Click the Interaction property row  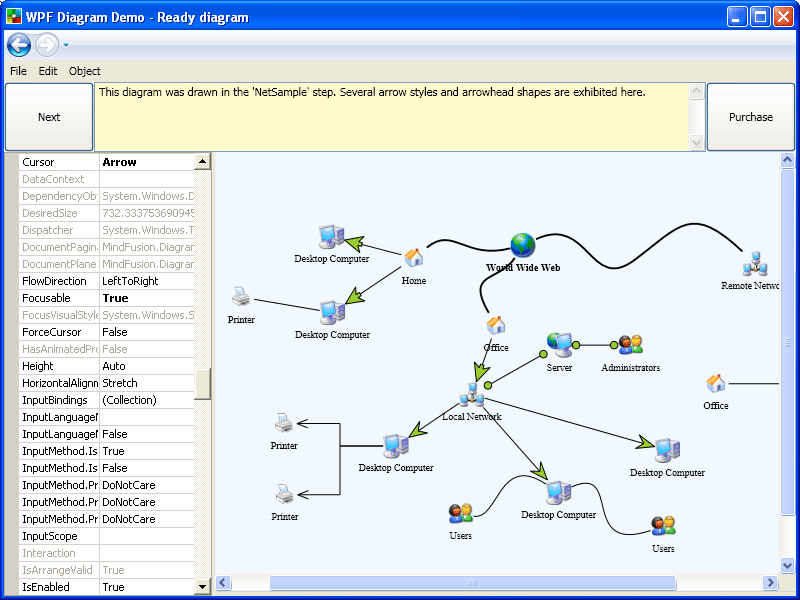107,553
